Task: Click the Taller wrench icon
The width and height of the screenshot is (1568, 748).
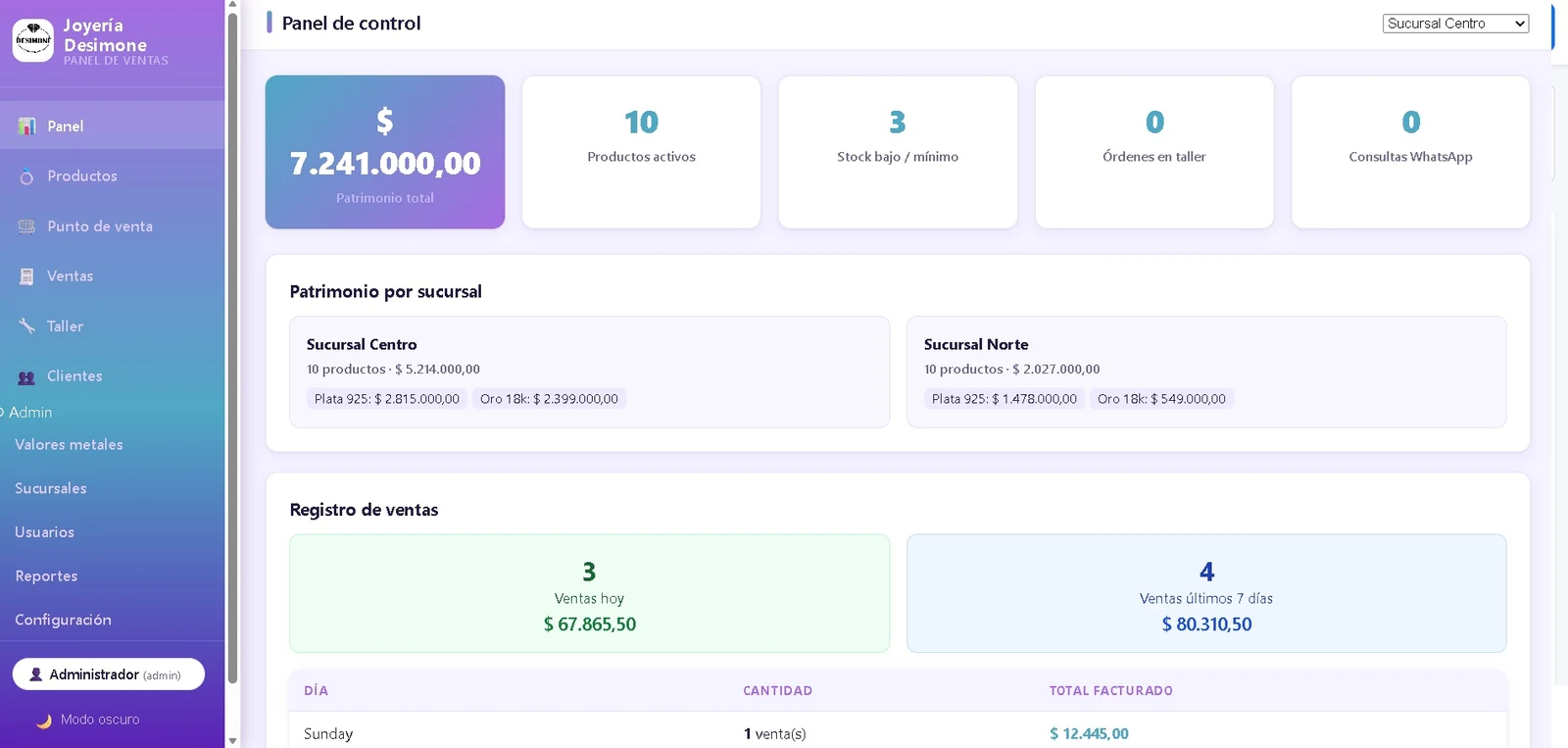Action: coord(27,326)
